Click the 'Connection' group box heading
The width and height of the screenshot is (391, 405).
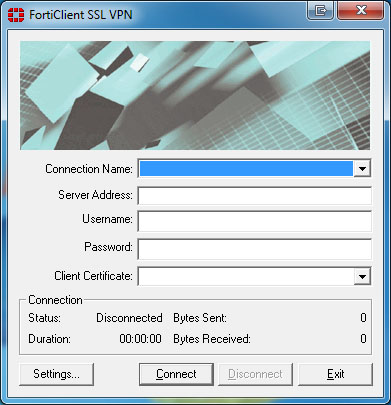(55, 300)
